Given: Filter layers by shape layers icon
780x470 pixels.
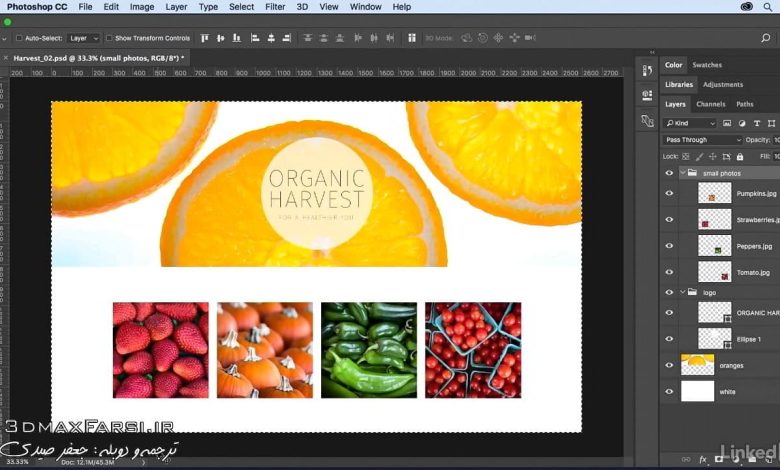Looking at the screenshot, I should pyautogui.click(x=772, y=123).
